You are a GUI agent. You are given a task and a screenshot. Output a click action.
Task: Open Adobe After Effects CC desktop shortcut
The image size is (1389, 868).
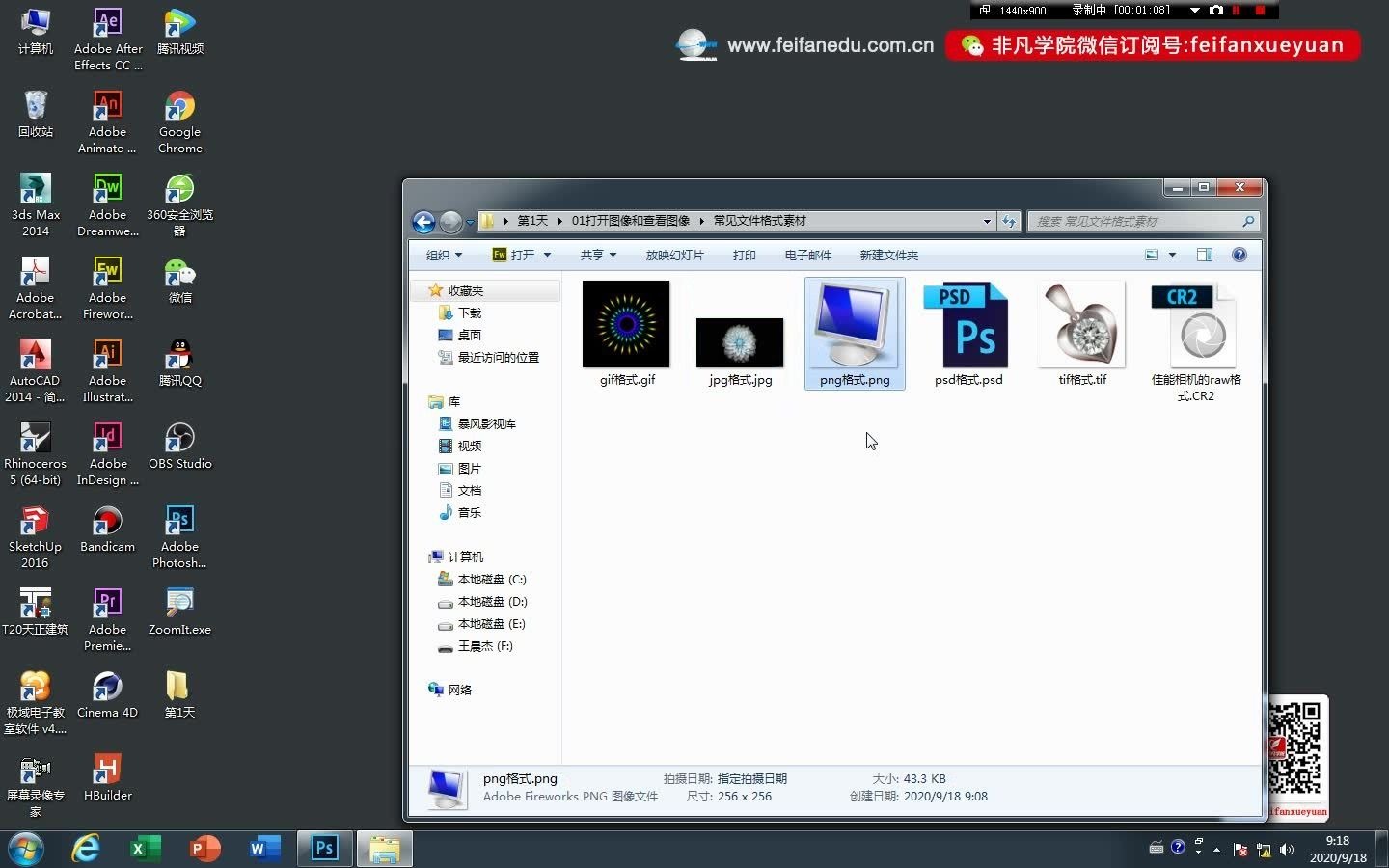[x=107, y=39]
